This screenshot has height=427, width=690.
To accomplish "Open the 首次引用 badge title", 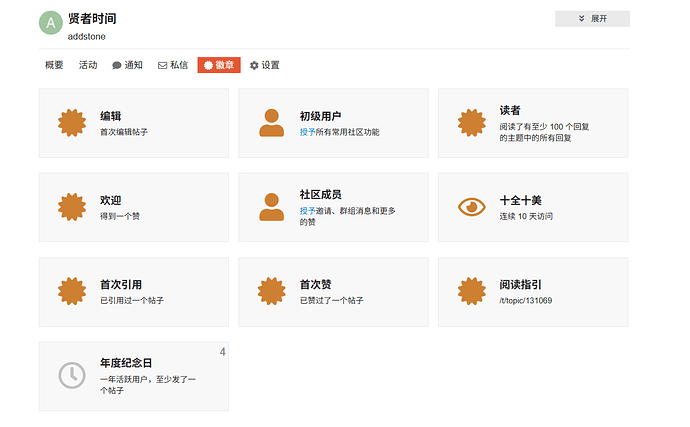I will click(121, 284).
